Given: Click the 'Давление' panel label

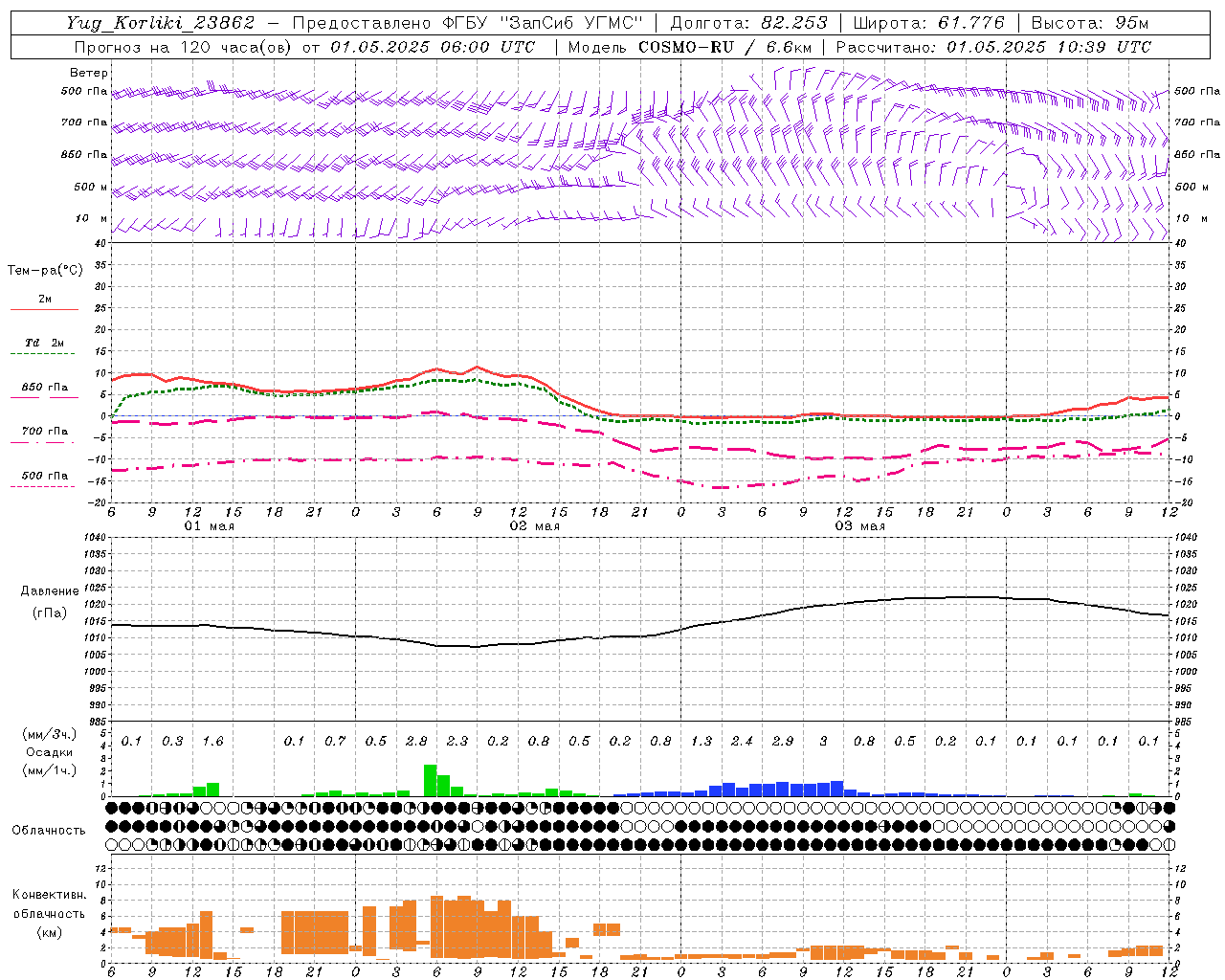Looking at the screenshot, I should tap(50, 591).
